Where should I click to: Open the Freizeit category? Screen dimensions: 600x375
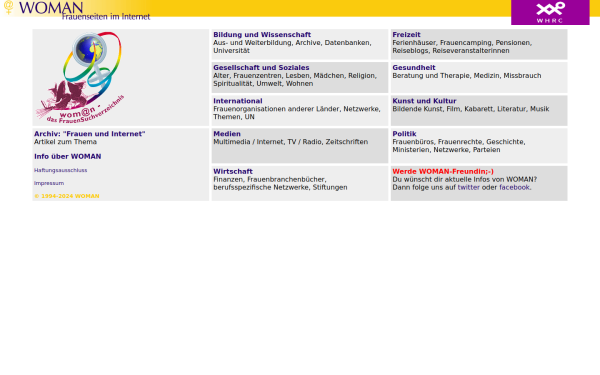coord(406,35)
